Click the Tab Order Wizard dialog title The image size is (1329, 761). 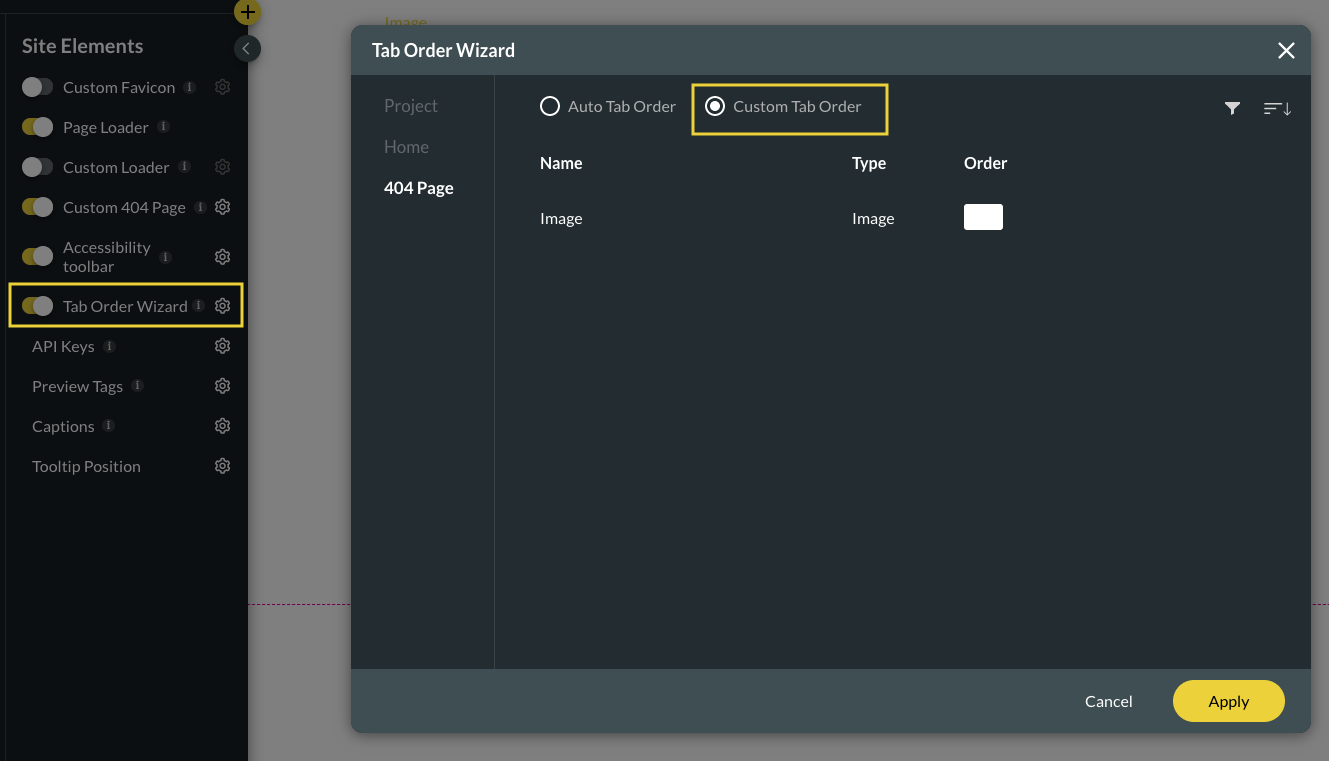[443, 50]
